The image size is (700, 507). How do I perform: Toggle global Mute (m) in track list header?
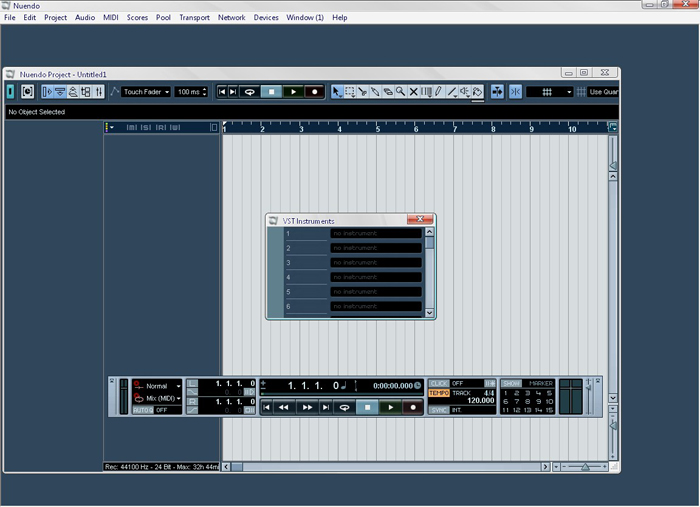pos(132,128)
